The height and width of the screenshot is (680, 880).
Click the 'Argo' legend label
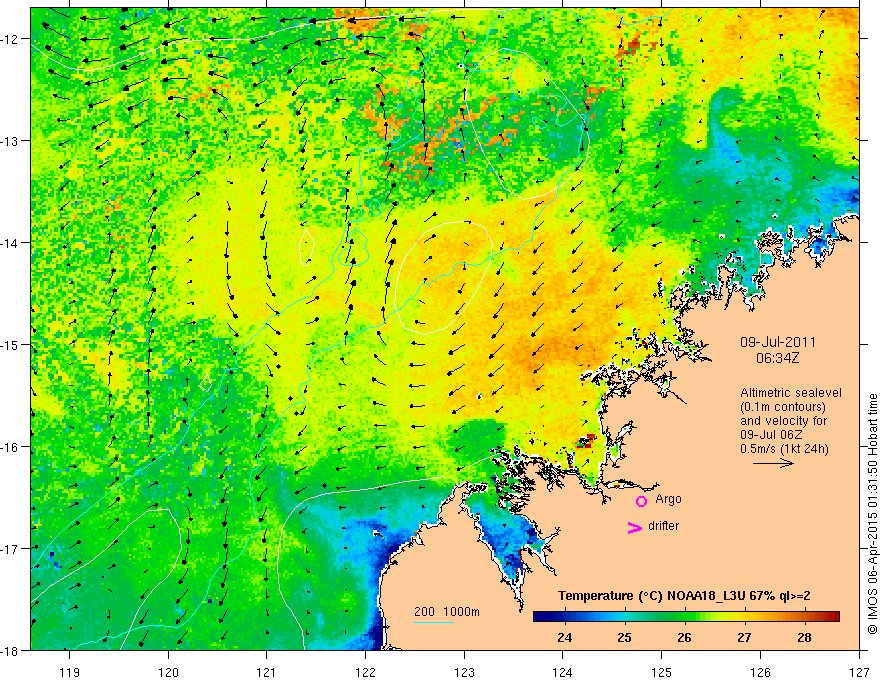pyautogui.click(x=668, y=499)
